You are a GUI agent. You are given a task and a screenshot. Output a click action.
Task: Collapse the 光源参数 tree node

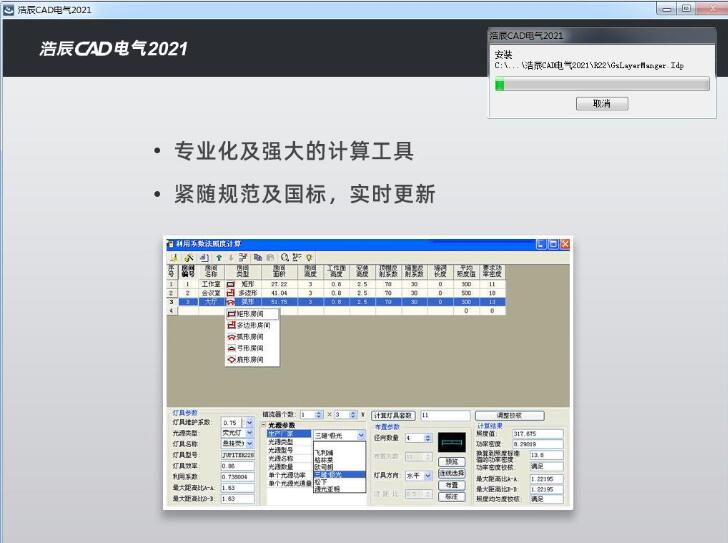click(264, 425)
